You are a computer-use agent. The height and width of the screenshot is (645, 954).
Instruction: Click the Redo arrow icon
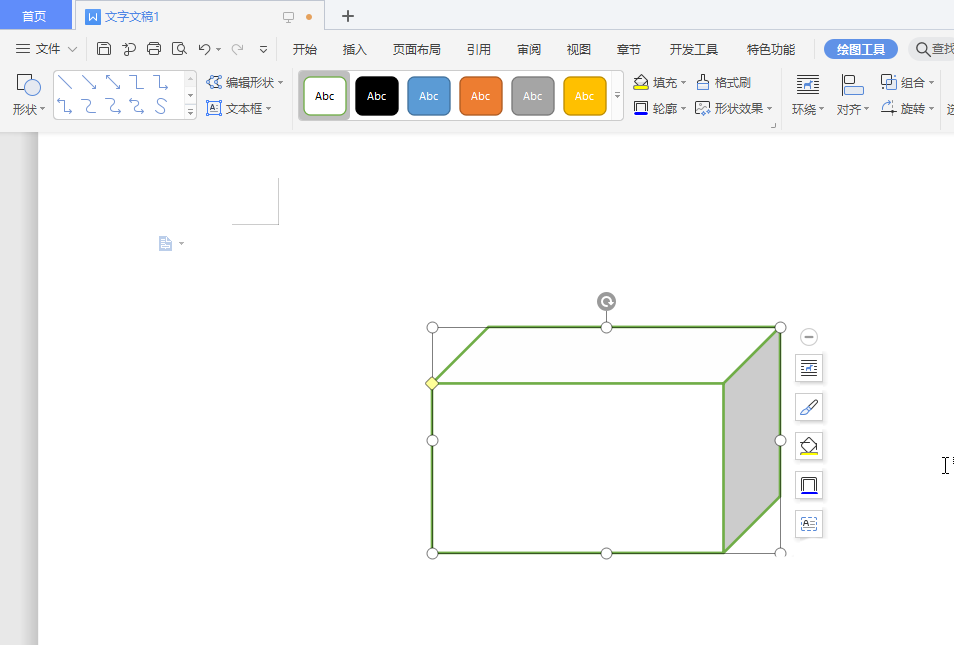coord(237,49)
